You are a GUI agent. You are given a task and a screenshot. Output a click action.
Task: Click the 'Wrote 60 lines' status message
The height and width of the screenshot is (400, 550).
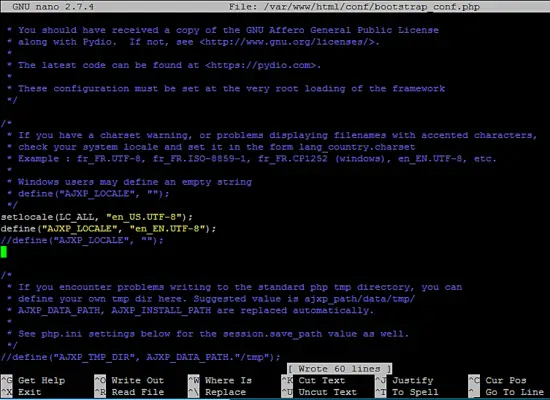pyautogui.click(x=340, y=369)
